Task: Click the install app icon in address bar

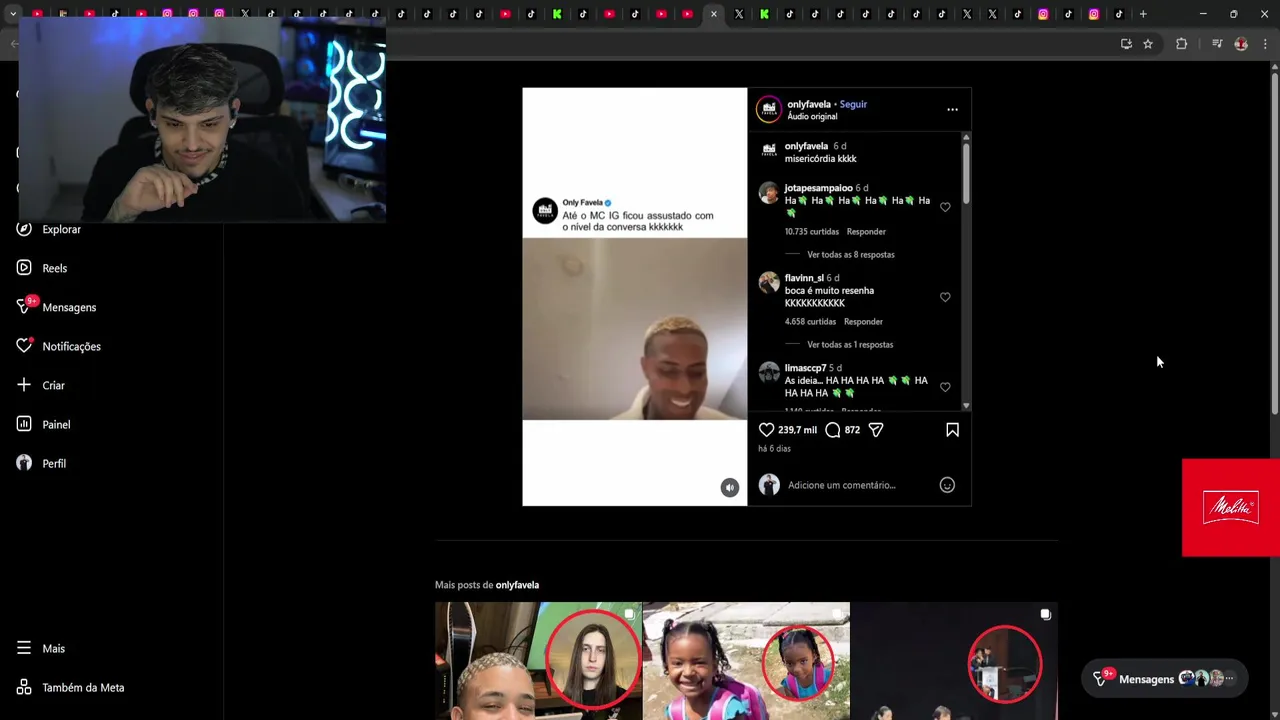Action: [1126, 44]
